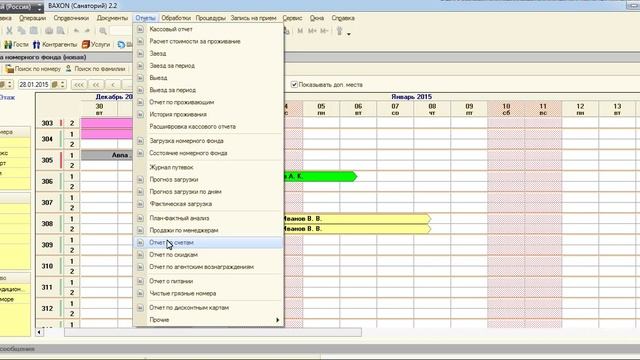Click the single < navigation button
640x360 pixels.
(113, 84)
